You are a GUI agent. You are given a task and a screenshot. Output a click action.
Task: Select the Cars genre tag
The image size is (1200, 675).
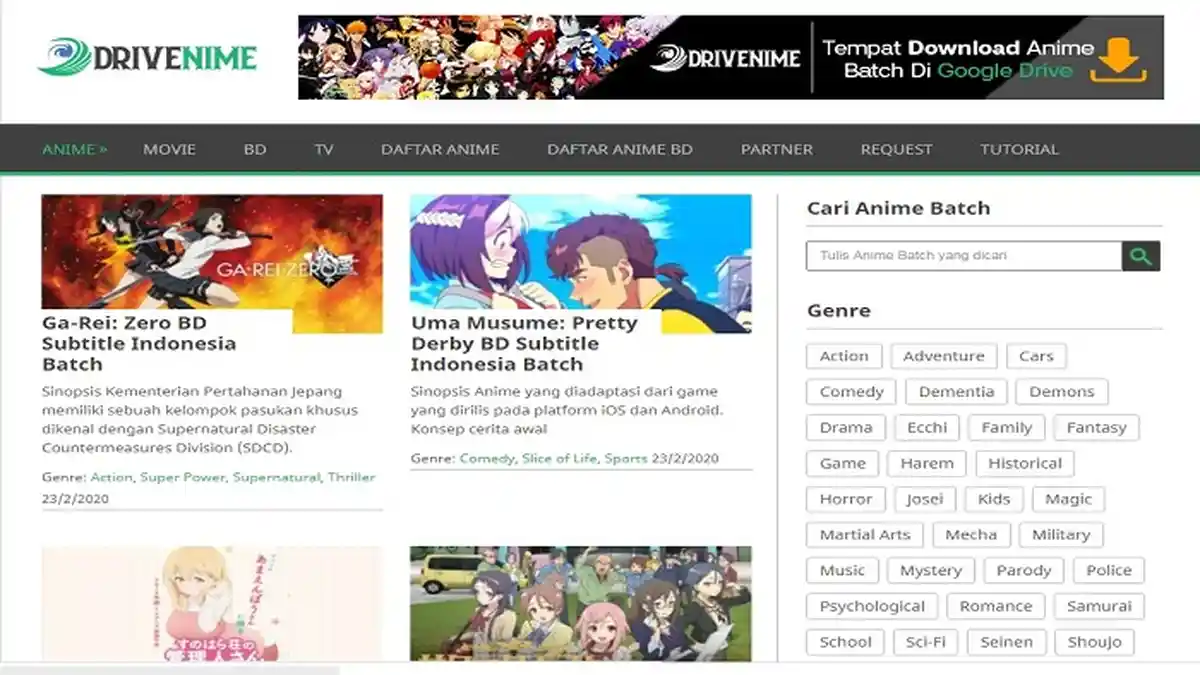coord(1036,356)
